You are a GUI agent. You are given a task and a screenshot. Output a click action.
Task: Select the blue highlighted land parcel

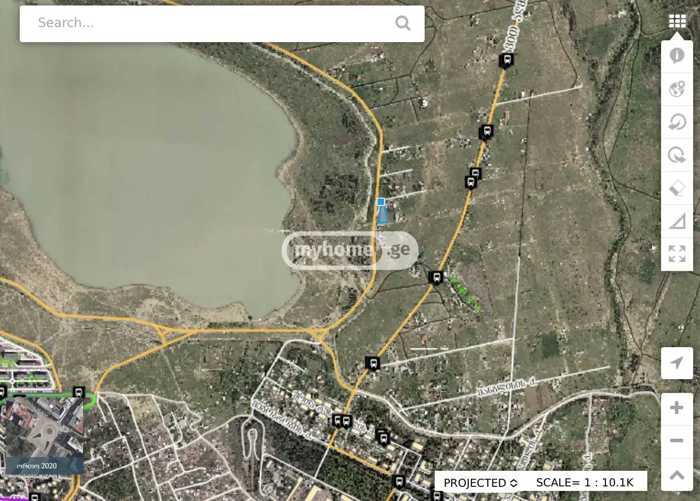tap(382, 212)
